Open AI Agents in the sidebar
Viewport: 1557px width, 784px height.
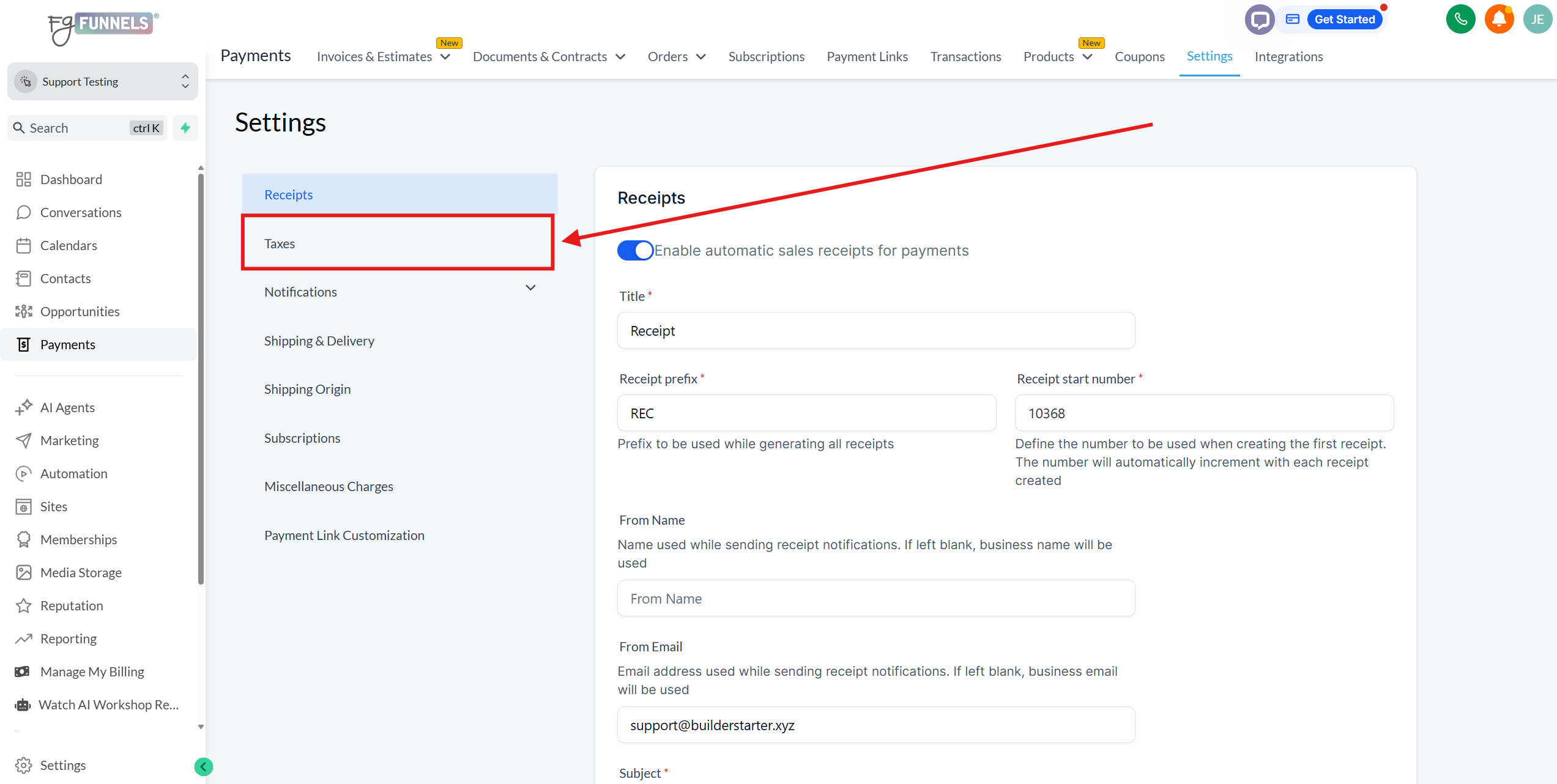tap(67, 407)
